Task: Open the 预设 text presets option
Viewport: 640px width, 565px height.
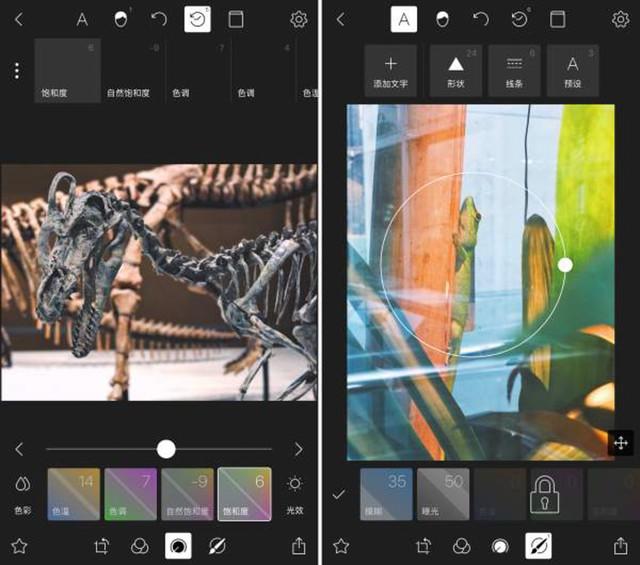Action: click(x=573, y=71)
